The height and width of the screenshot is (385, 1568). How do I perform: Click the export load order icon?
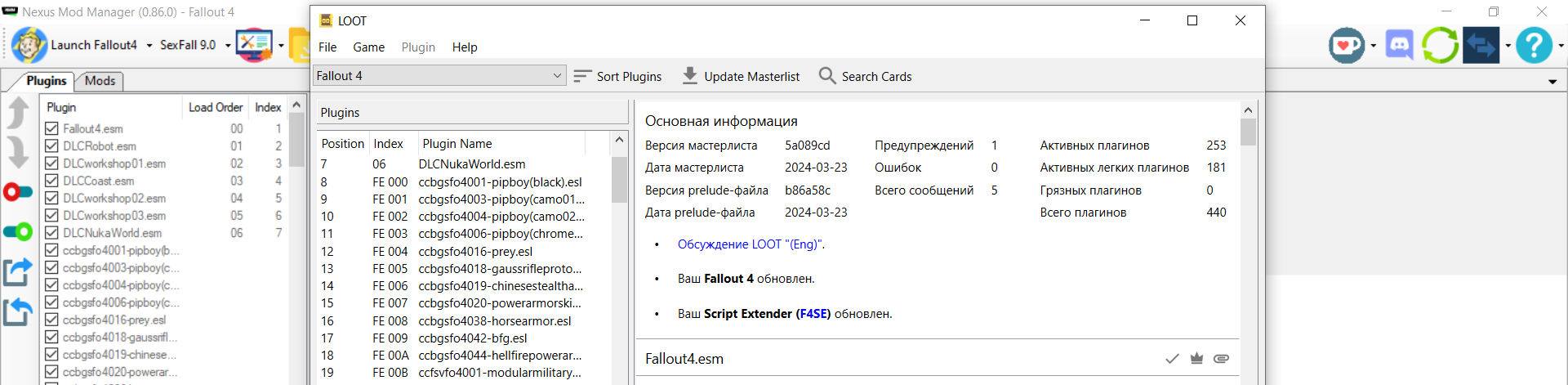(x=18, y=271)
